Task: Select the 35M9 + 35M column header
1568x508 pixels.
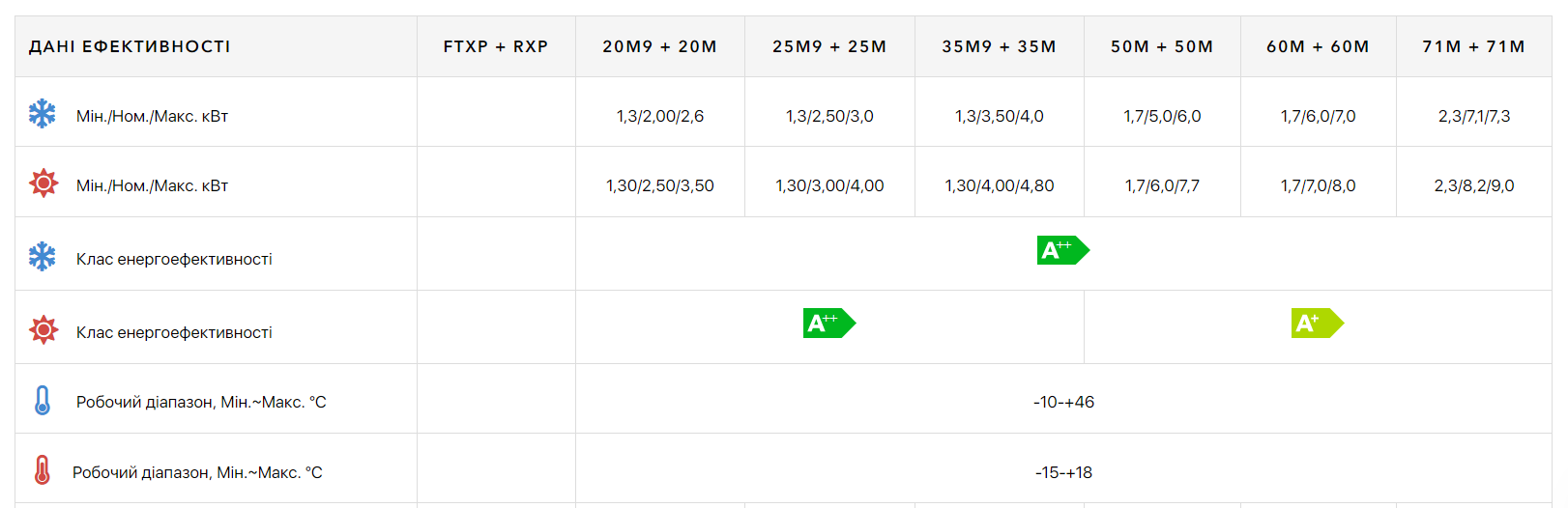Action: [1000, 46]
